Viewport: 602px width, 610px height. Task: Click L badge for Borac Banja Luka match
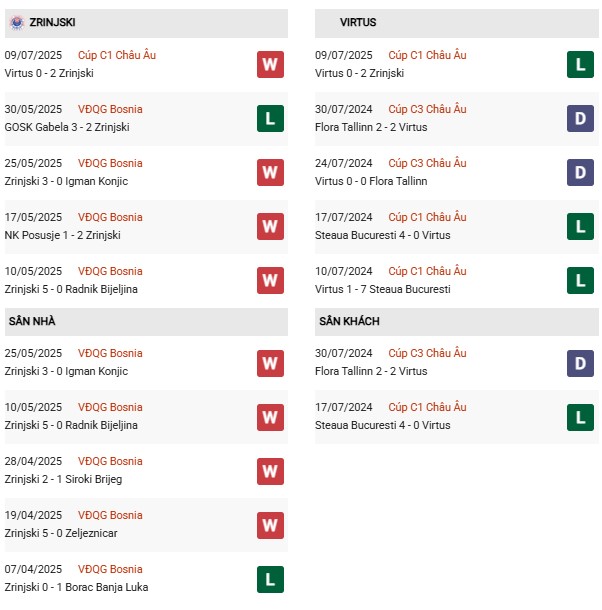(x=270, y=579)
